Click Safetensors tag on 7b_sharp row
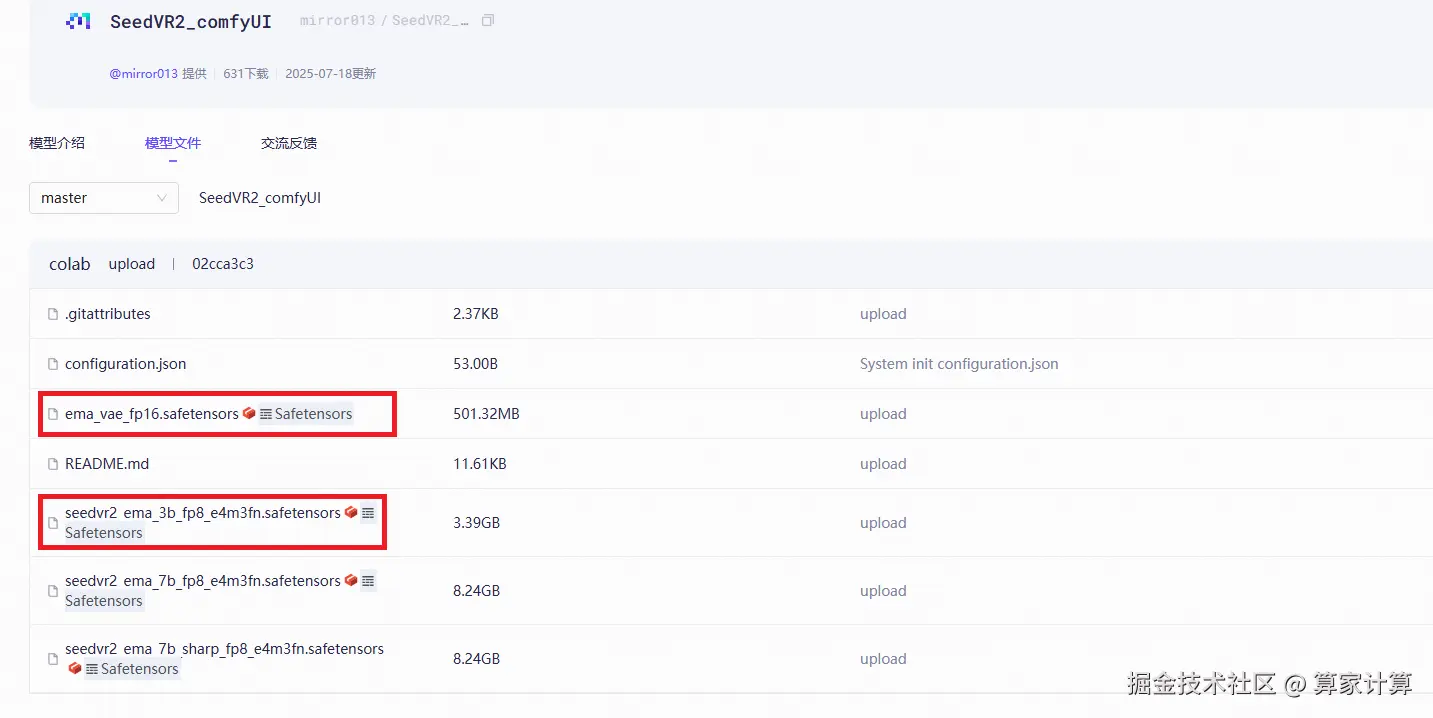The width and height of the screenshot is (1433, 718). pos(132,669)
